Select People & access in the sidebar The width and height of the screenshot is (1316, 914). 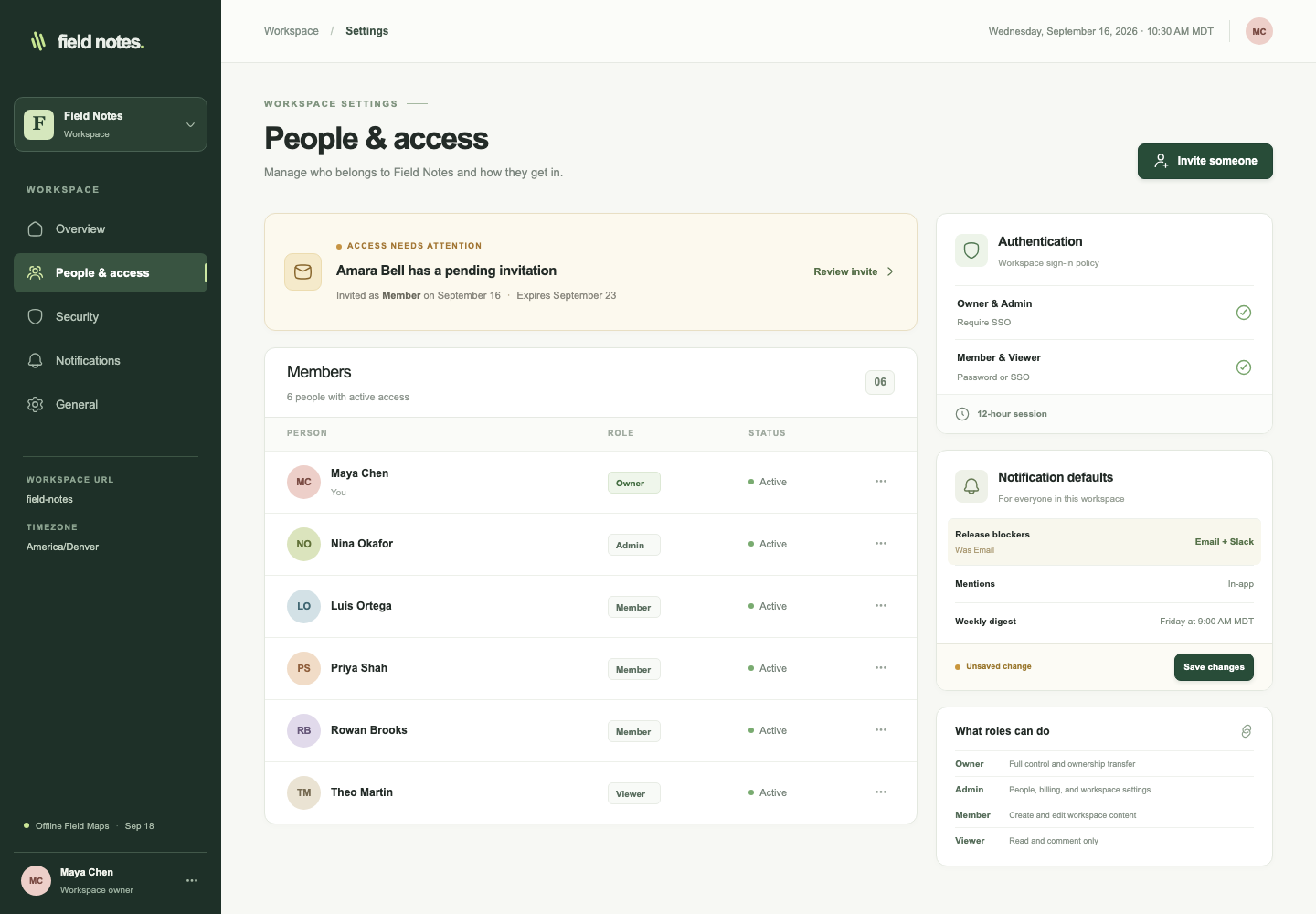(111, 272)
